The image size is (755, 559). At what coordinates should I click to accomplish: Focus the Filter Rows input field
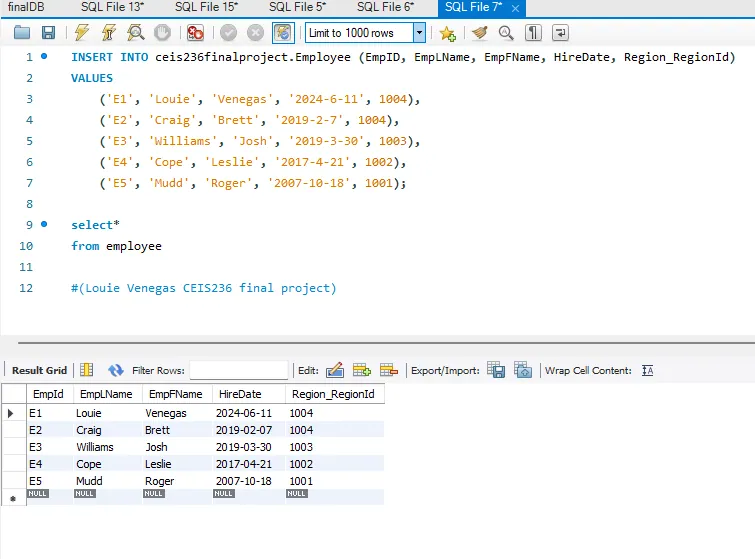[x=239, y=370]
